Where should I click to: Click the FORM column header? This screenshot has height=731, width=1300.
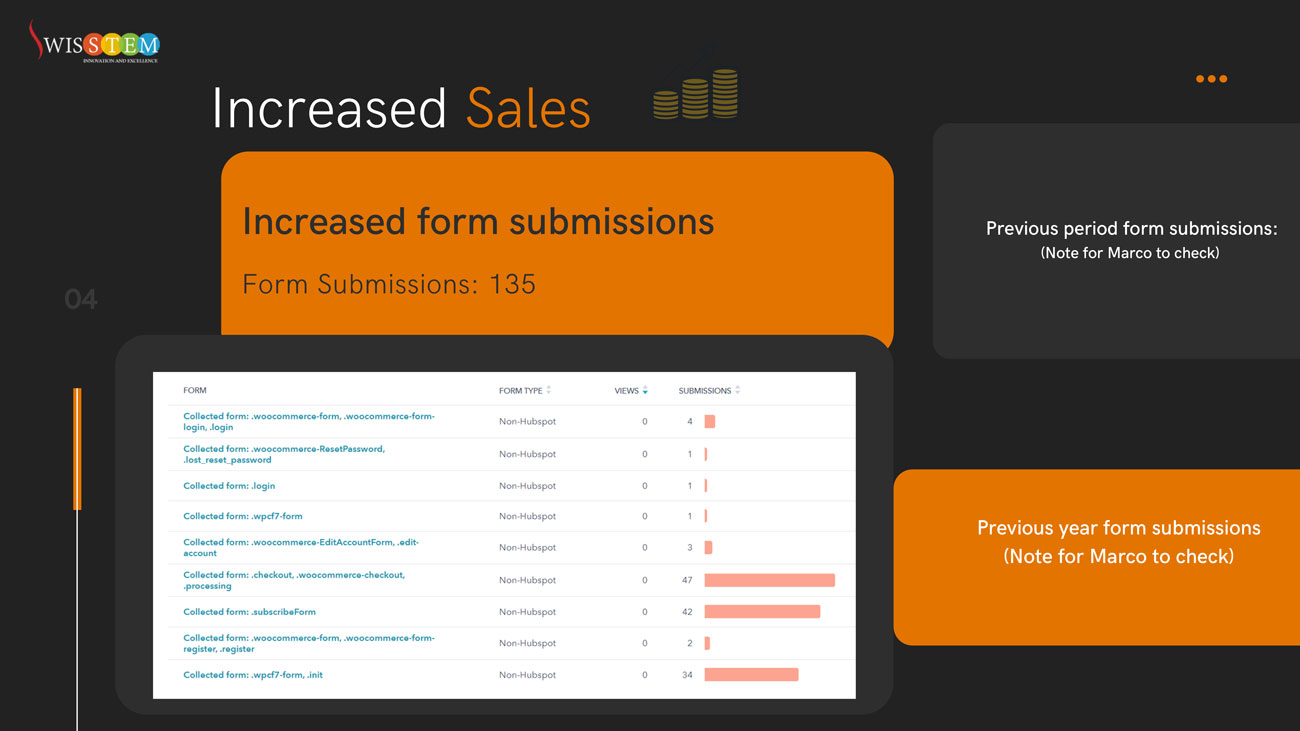(195, 390)
